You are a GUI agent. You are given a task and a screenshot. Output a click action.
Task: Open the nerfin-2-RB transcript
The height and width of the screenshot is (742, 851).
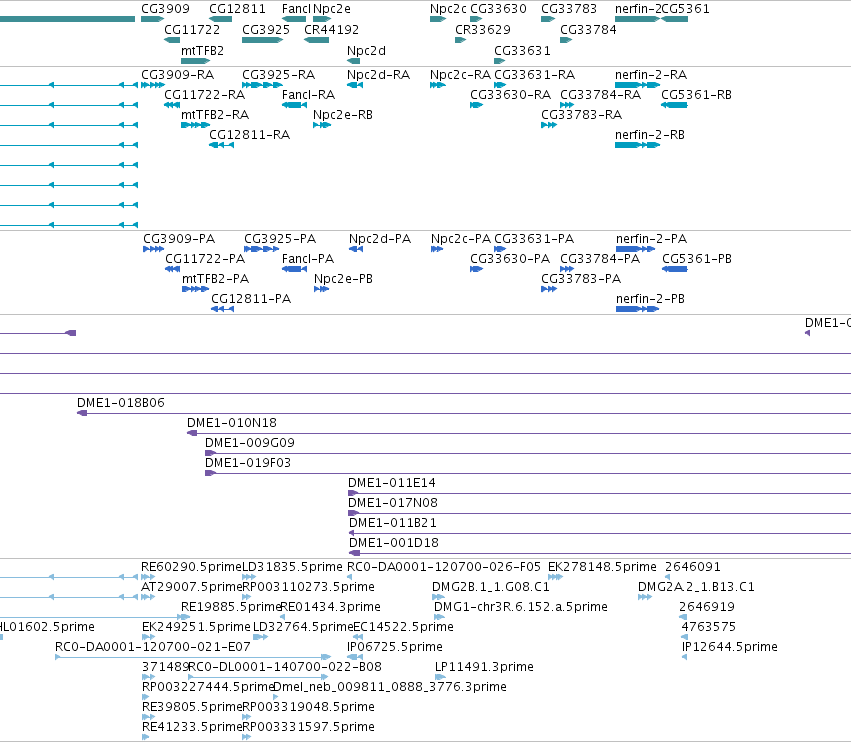pyautogui.click(x=638, y=145)
